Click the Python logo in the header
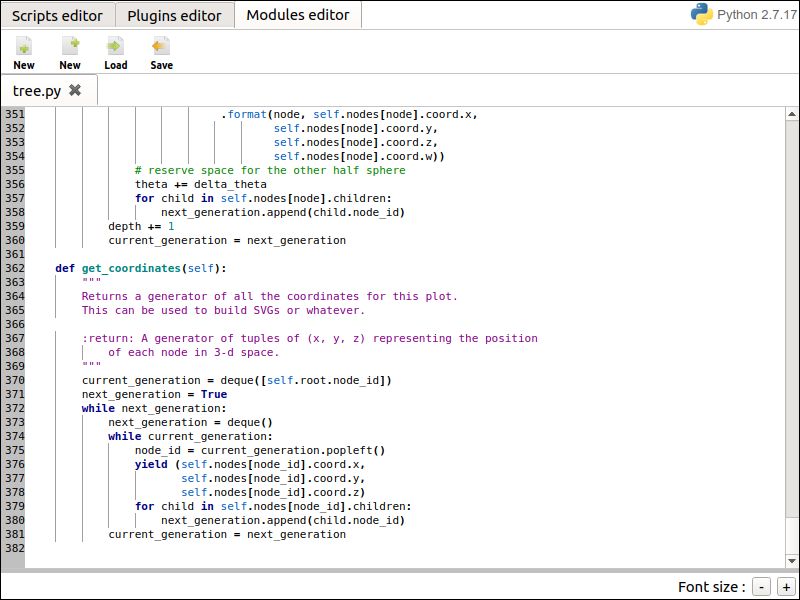The image size is (800, 600). pos(701,14)
